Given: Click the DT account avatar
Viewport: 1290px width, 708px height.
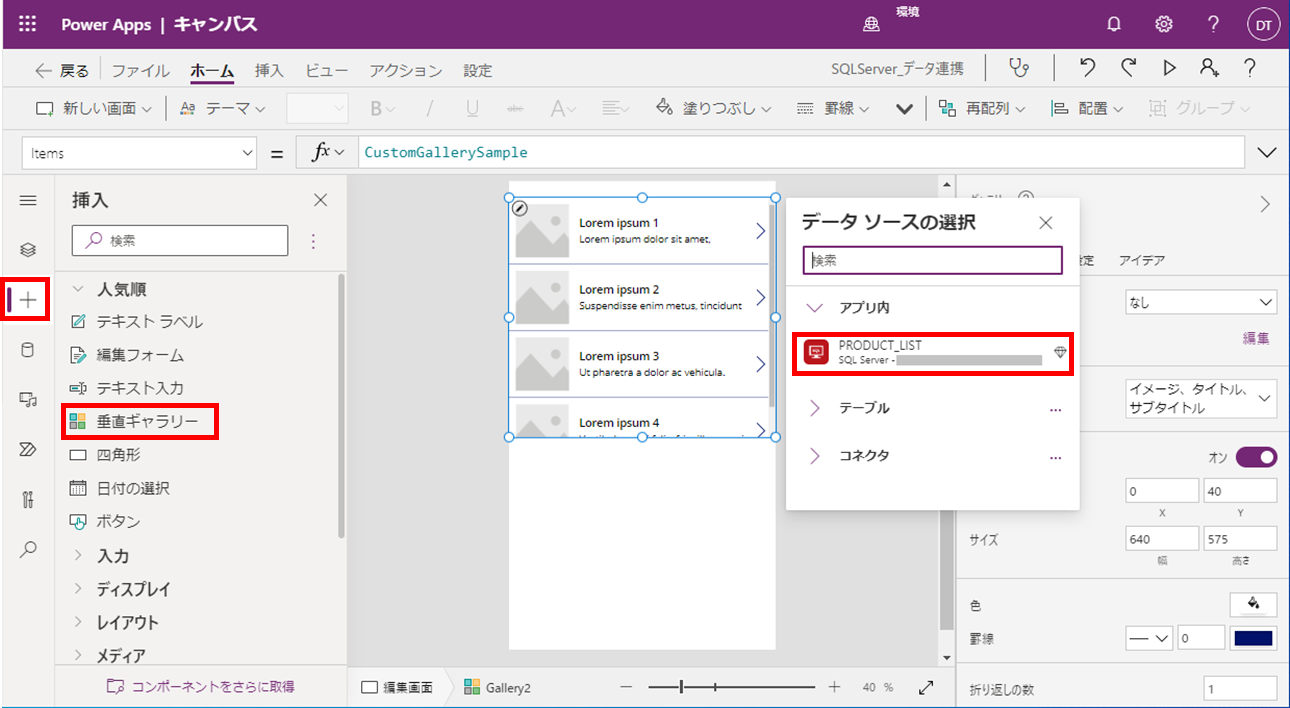Looking at the screenshot, I should coord(1264,25).
